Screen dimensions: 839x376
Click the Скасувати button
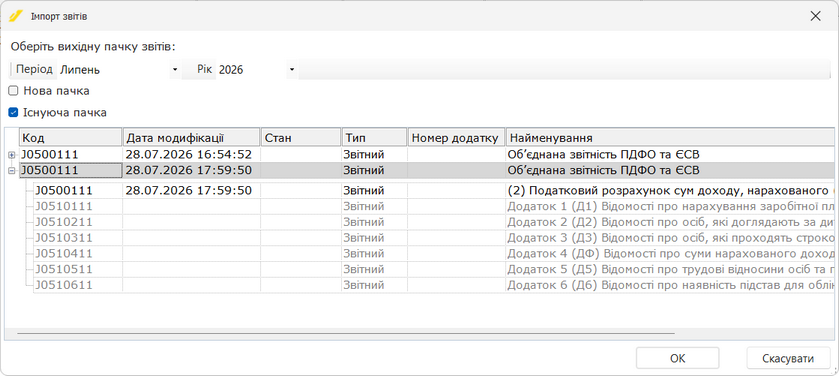tap(788, 358)
